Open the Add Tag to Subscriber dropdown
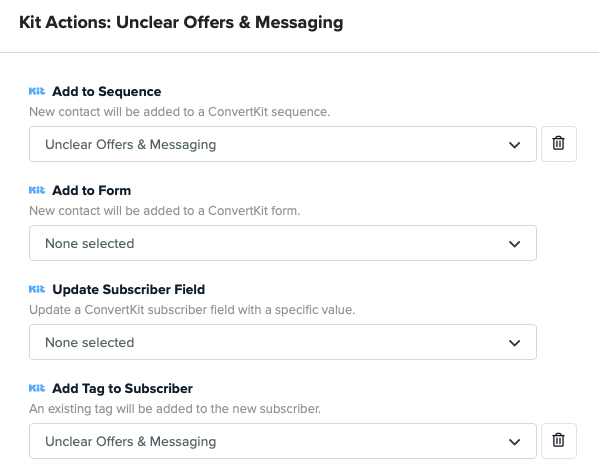 coord(283,441)
